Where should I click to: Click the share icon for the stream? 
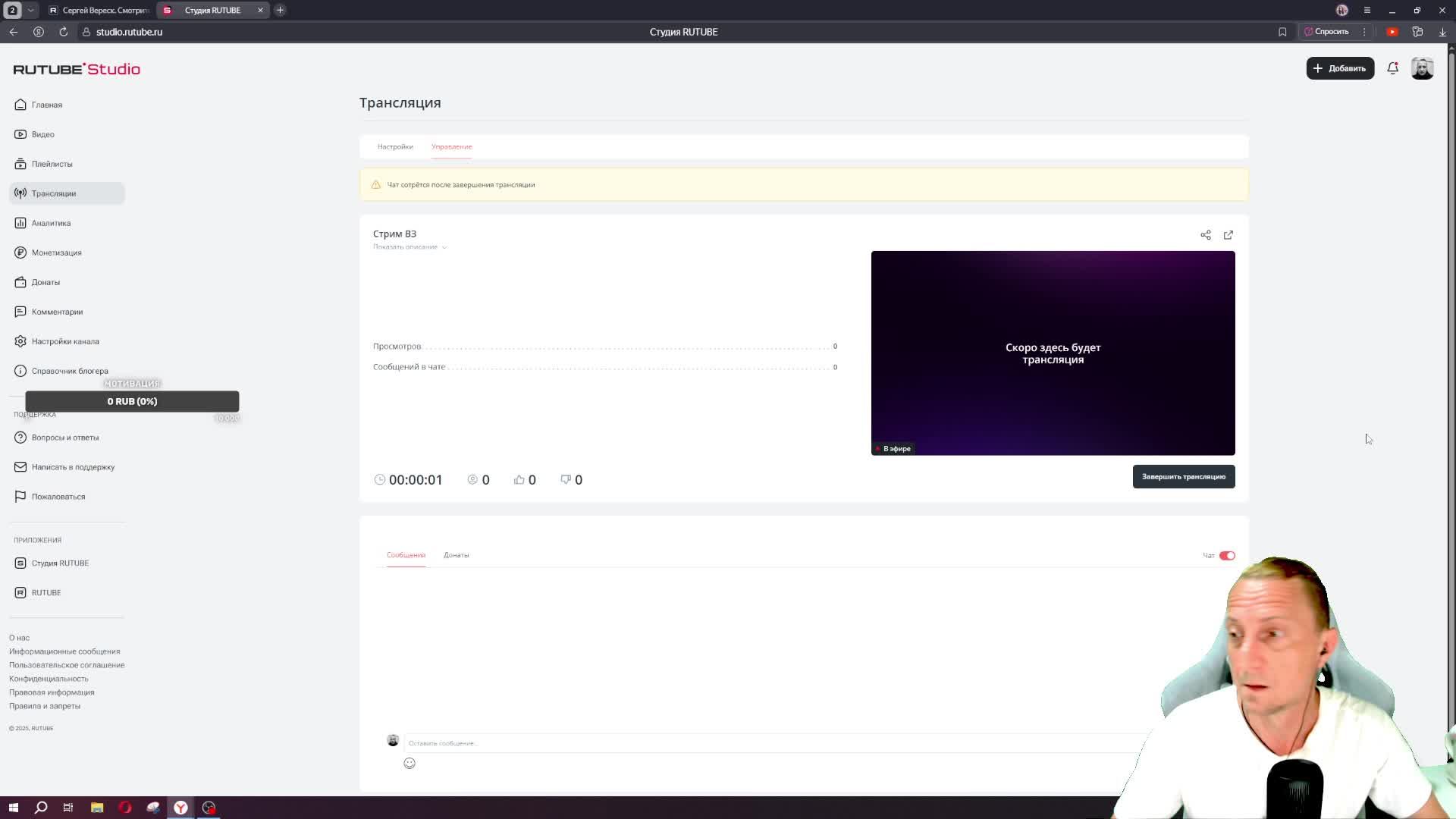click(1206, 235)
